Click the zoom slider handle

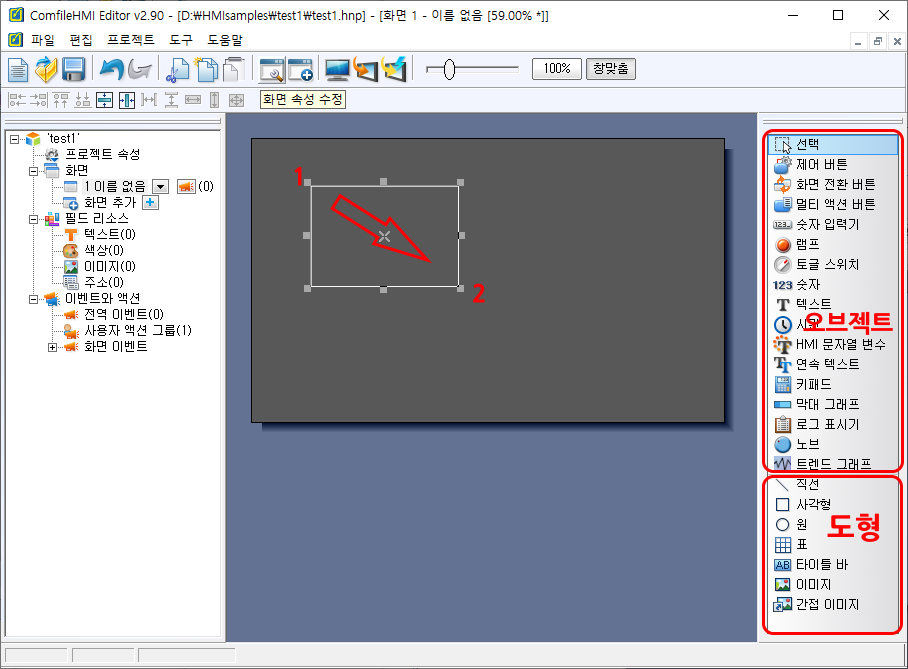(x=449, y=69)
